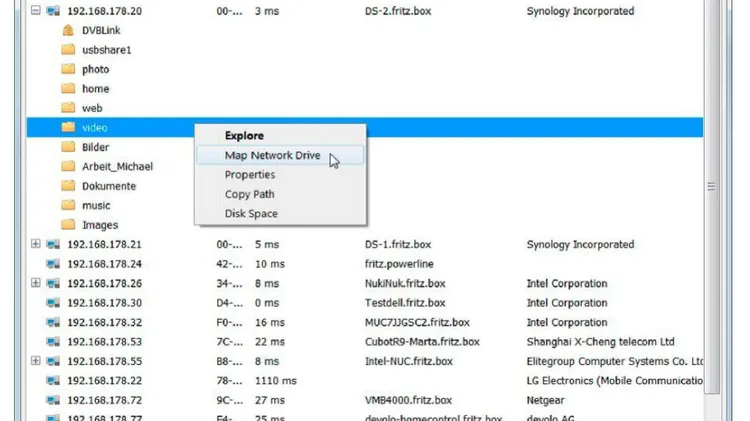This screenshot has height=421, width=750.
Task: Expand the 192.168.178.26 node
Action: (x=35, y=283)
